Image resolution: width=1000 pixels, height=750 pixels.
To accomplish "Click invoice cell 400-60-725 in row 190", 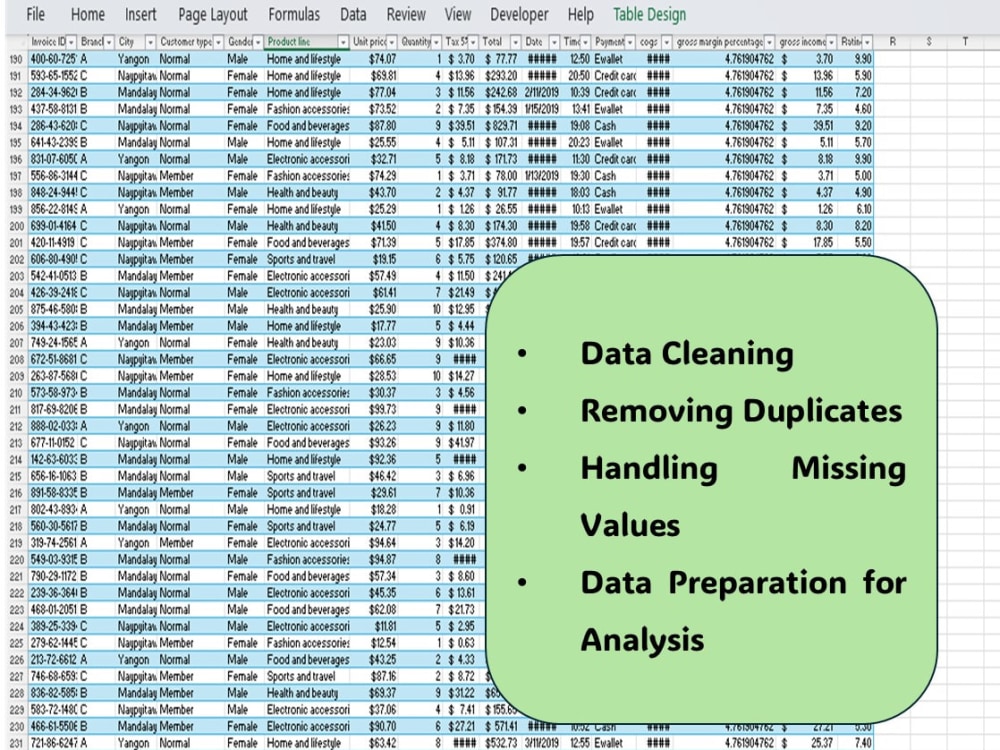I will click(x=53, y=59).
